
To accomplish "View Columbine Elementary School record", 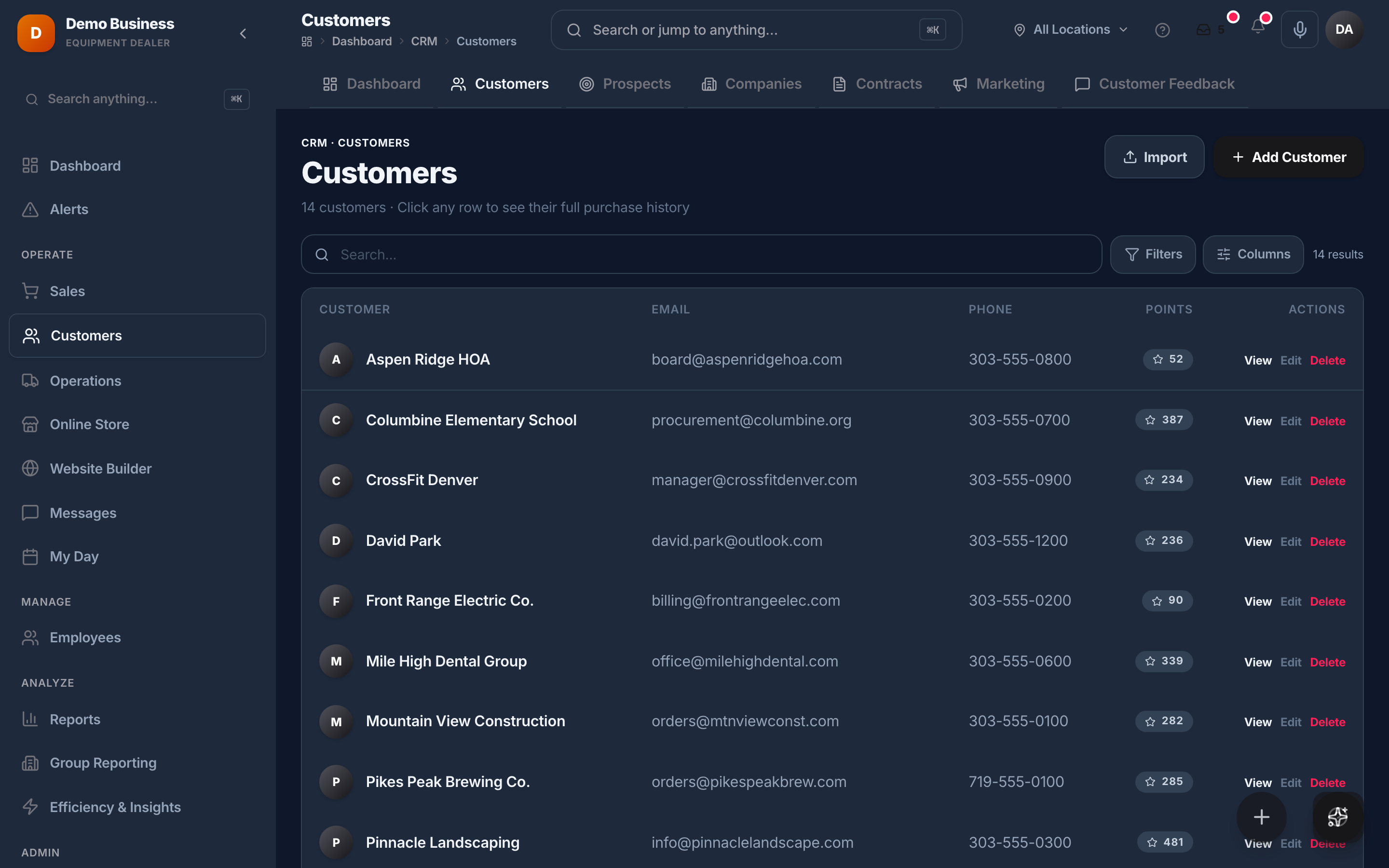I will click(x=1257, y=421).
